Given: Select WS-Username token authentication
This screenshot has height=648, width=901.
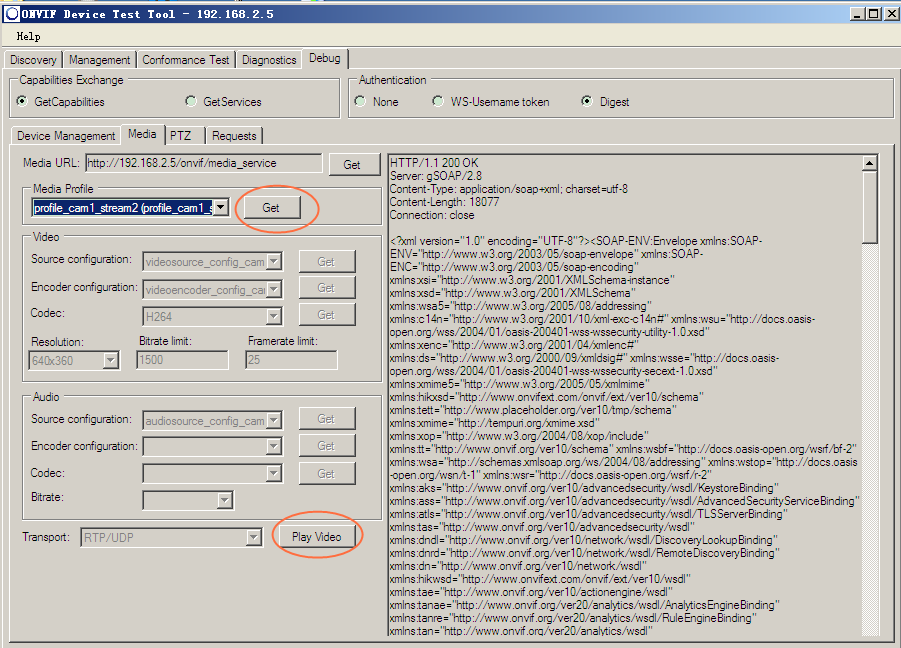Looking at the screenshot, I should click(x=438, y=102).
